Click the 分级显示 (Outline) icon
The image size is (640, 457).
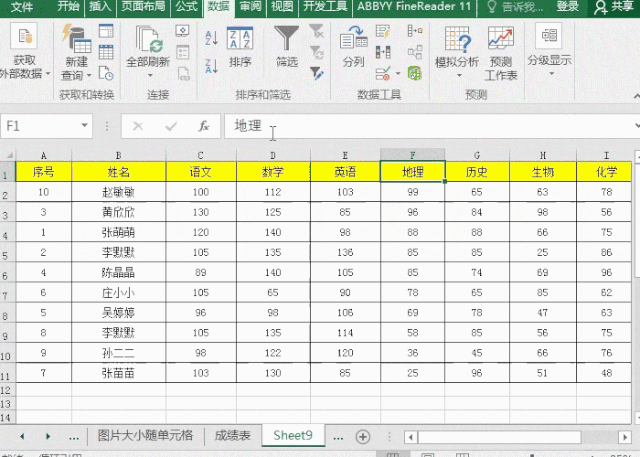click(x=549, y=36)
